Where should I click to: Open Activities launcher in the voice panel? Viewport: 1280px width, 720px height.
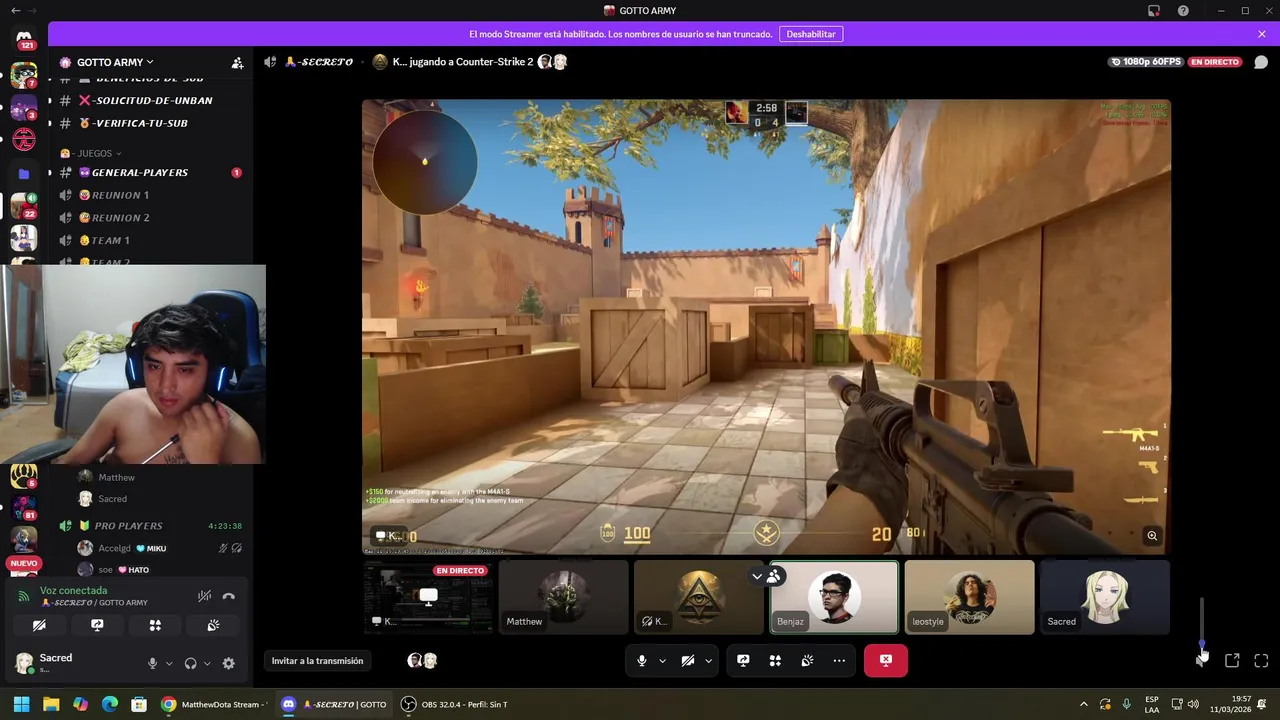click(155, 625)
